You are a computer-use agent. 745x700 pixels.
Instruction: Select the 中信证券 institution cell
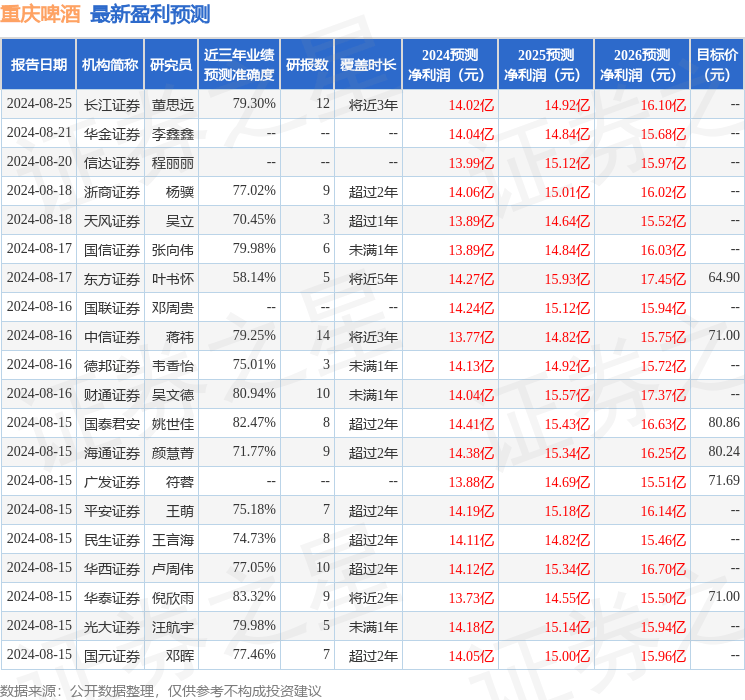point(112,337)
